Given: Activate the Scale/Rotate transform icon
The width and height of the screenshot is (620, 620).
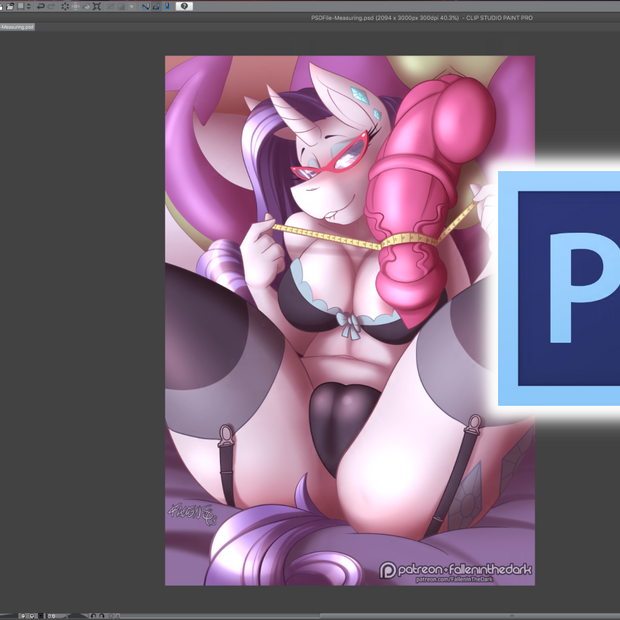Looking at the screenshot, I should click(x=97, y=6).
